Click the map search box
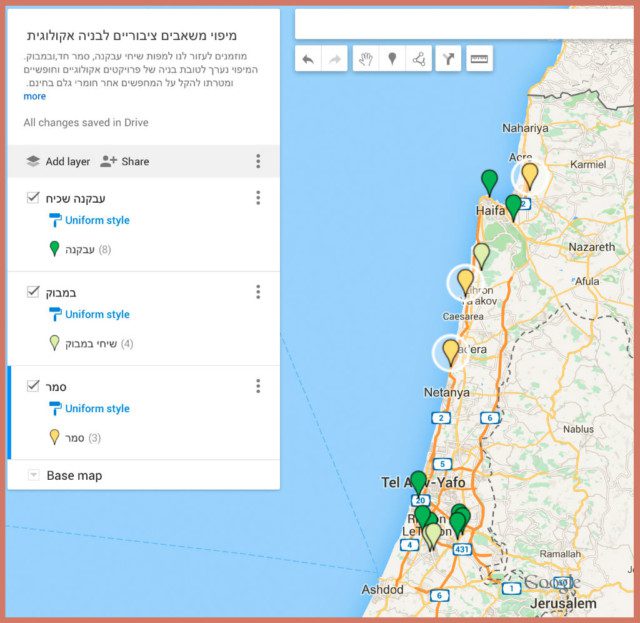Image resolution: width=640 pixels, height=623 pixels. click(464, 24)
